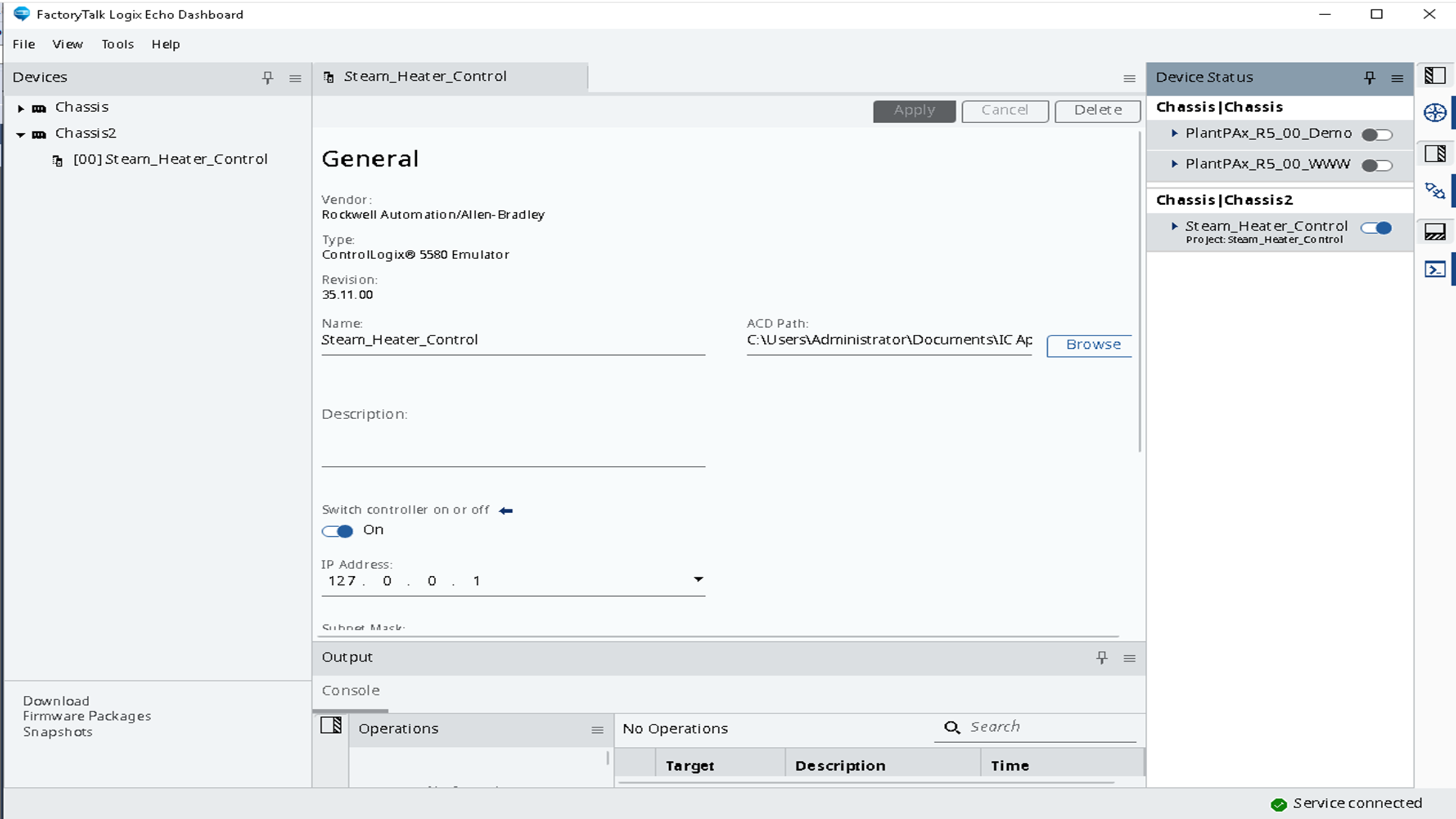Click the circular wheel icon in right sidebar
The image size is (1456, 819).
coord(1435,113)
